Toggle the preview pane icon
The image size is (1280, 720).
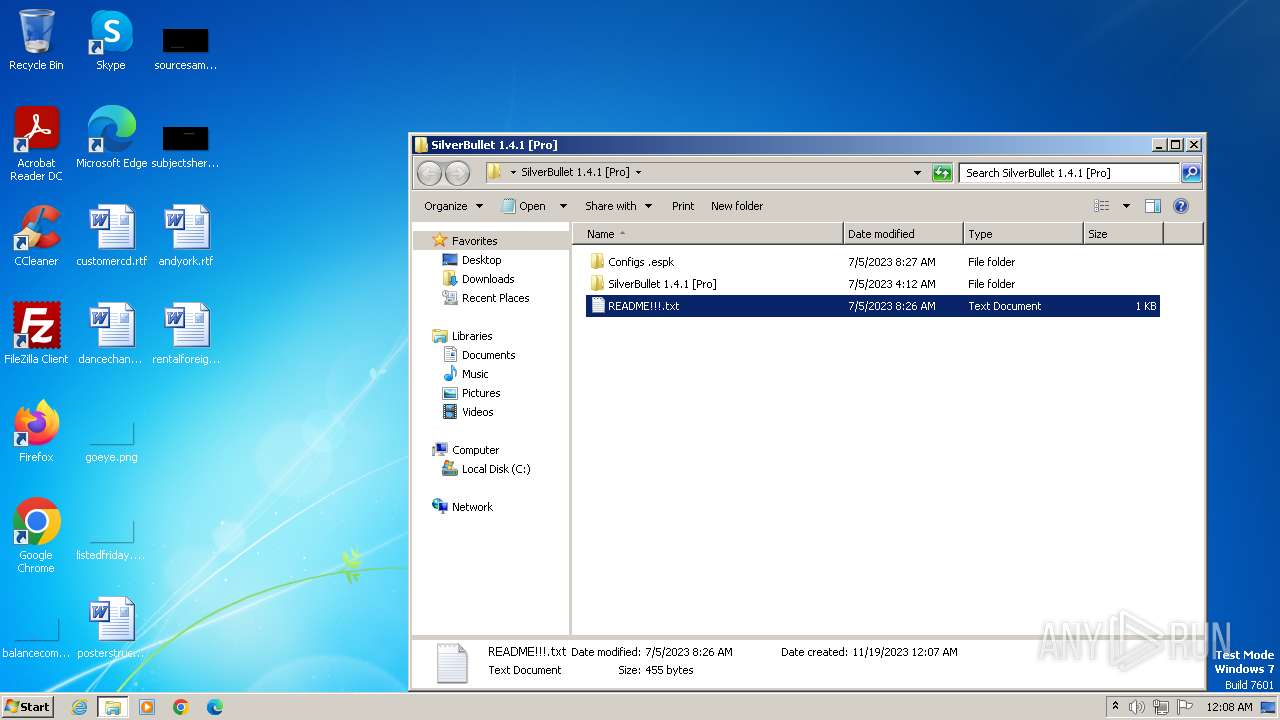click(1152, 206)
